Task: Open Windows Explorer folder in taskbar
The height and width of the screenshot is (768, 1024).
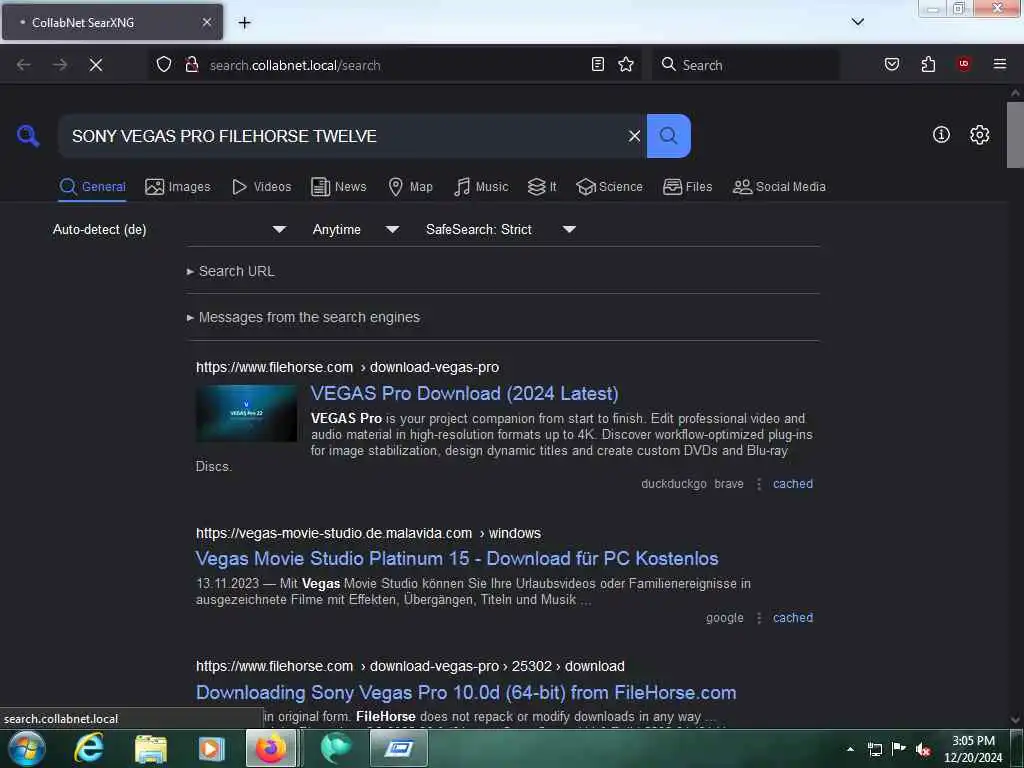Action: click(151, 748)
